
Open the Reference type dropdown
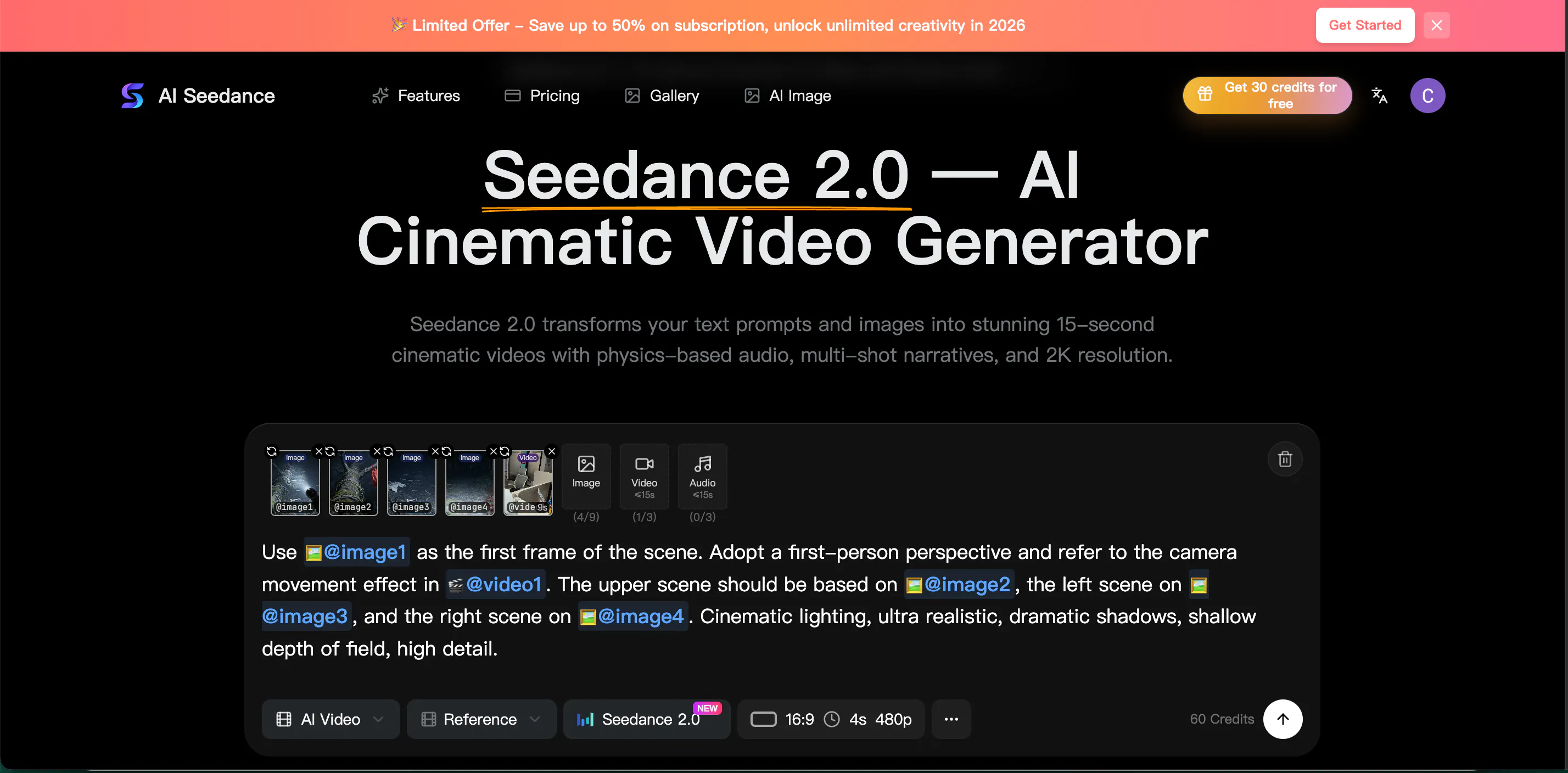(x=481, y=719)
